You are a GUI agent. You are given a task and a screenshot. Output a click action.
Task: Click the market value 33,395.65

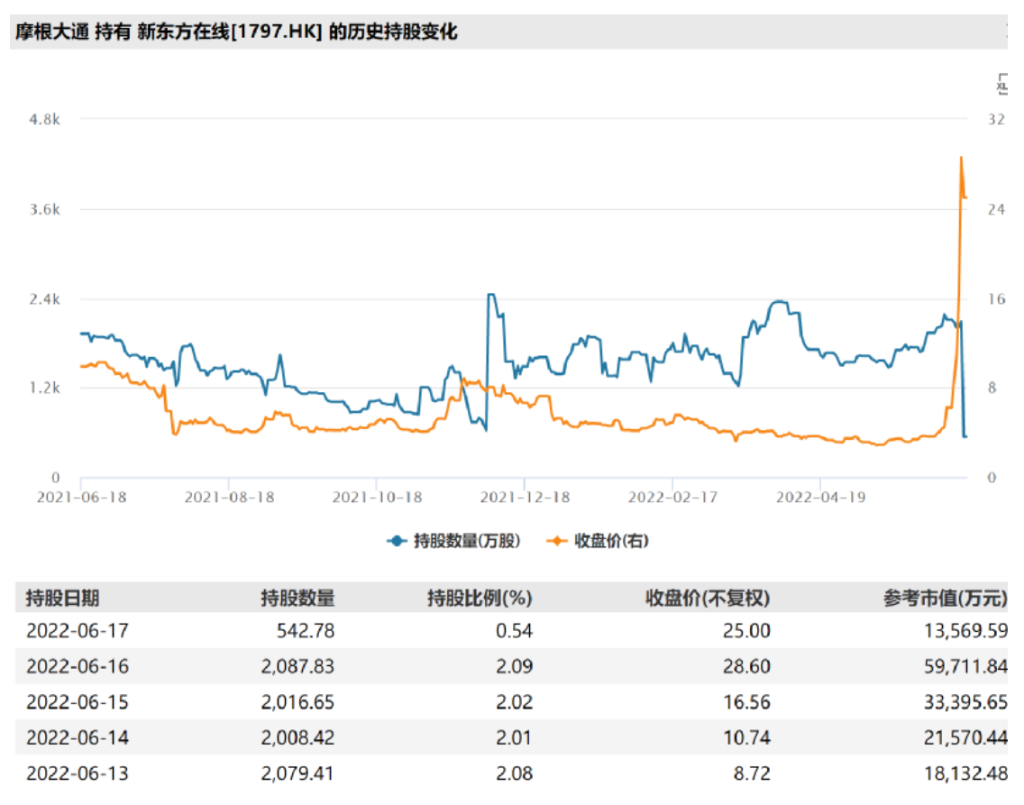966,702
